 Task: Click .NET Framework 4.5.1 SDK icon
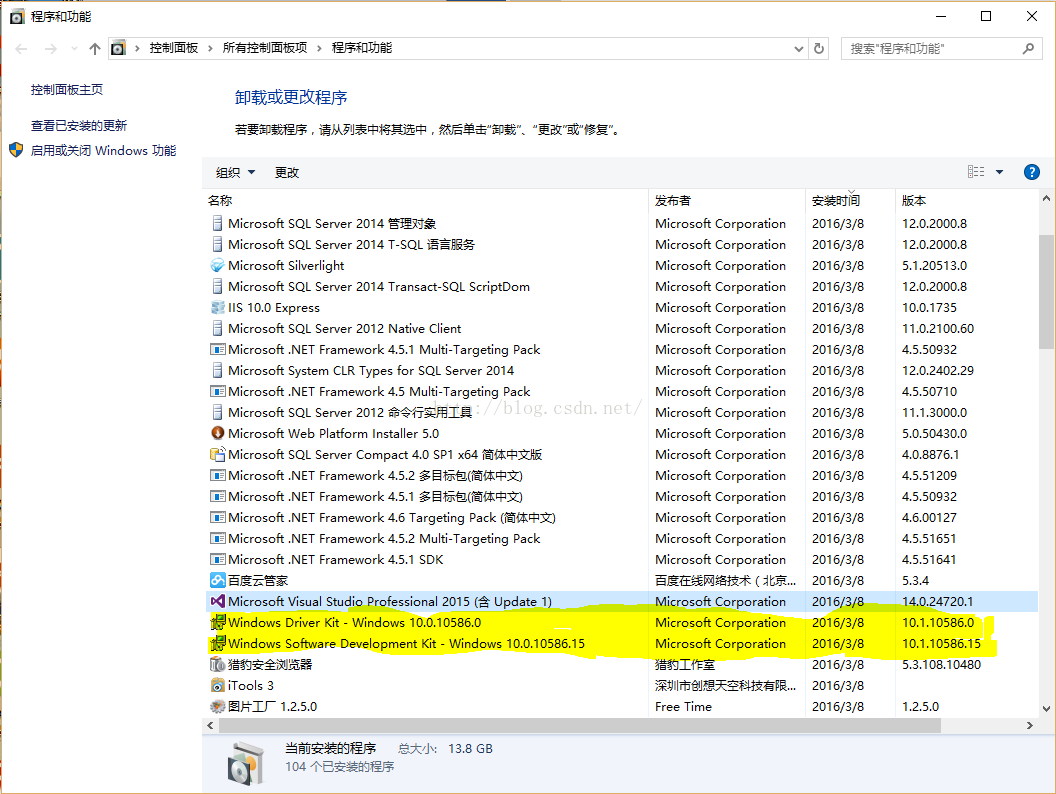[x=218, y=560]
